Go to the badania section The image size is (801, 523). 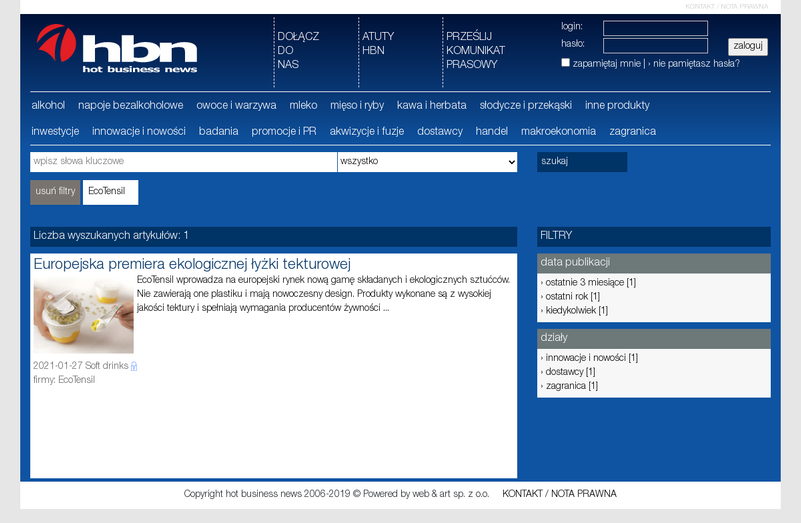pyautogui.click(x=218, y=131)
